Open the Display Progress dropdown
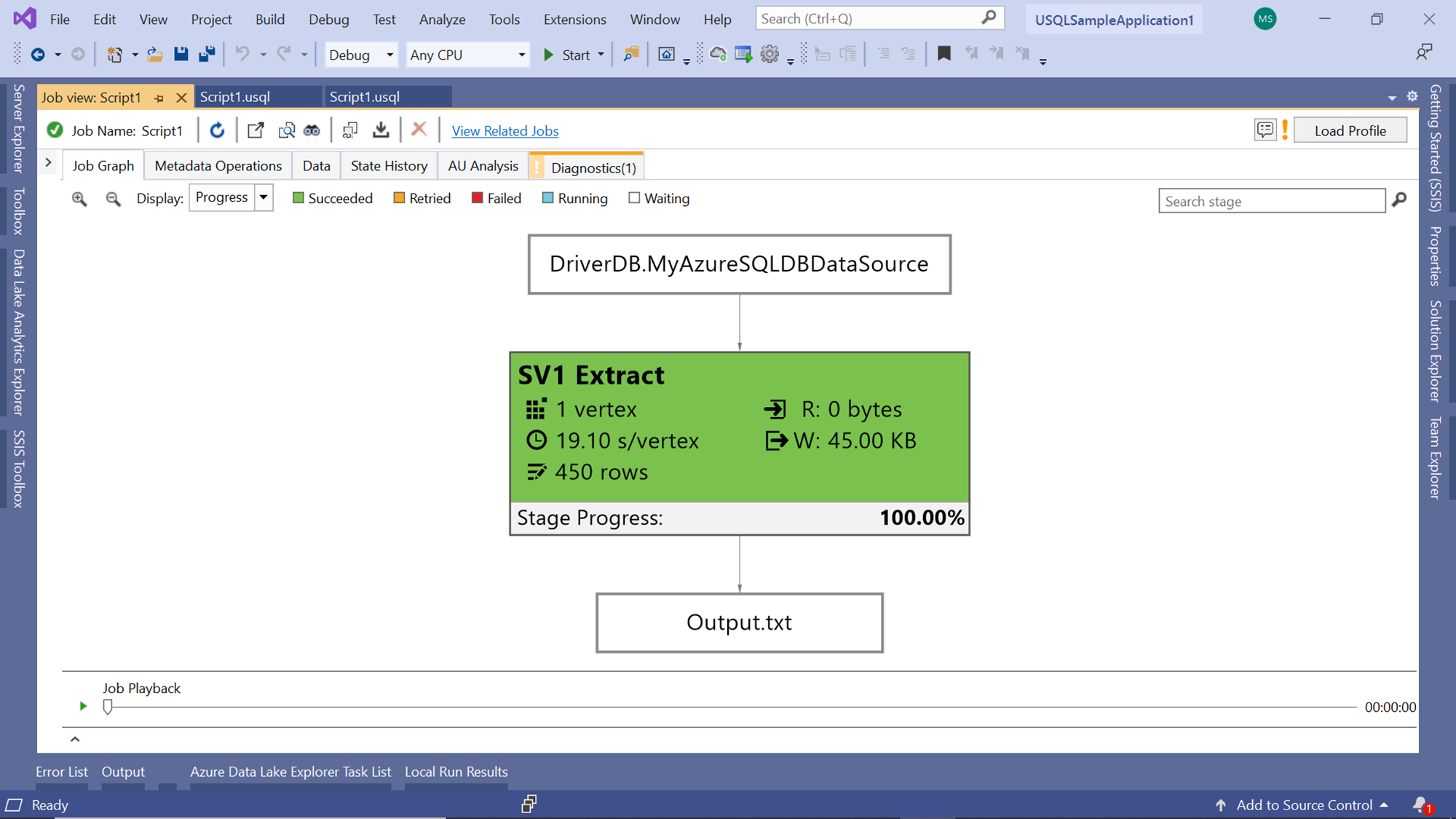 pyautogui.click(x=264, y=197)
